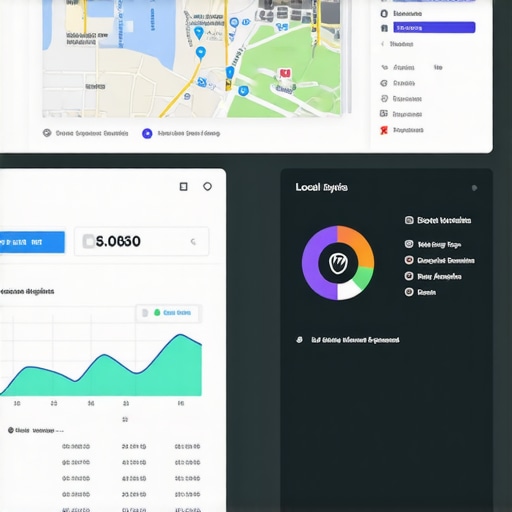The image size is (512, 512).
Task: Click the dark round bullet icon below the chart
Action: point(11,430)
